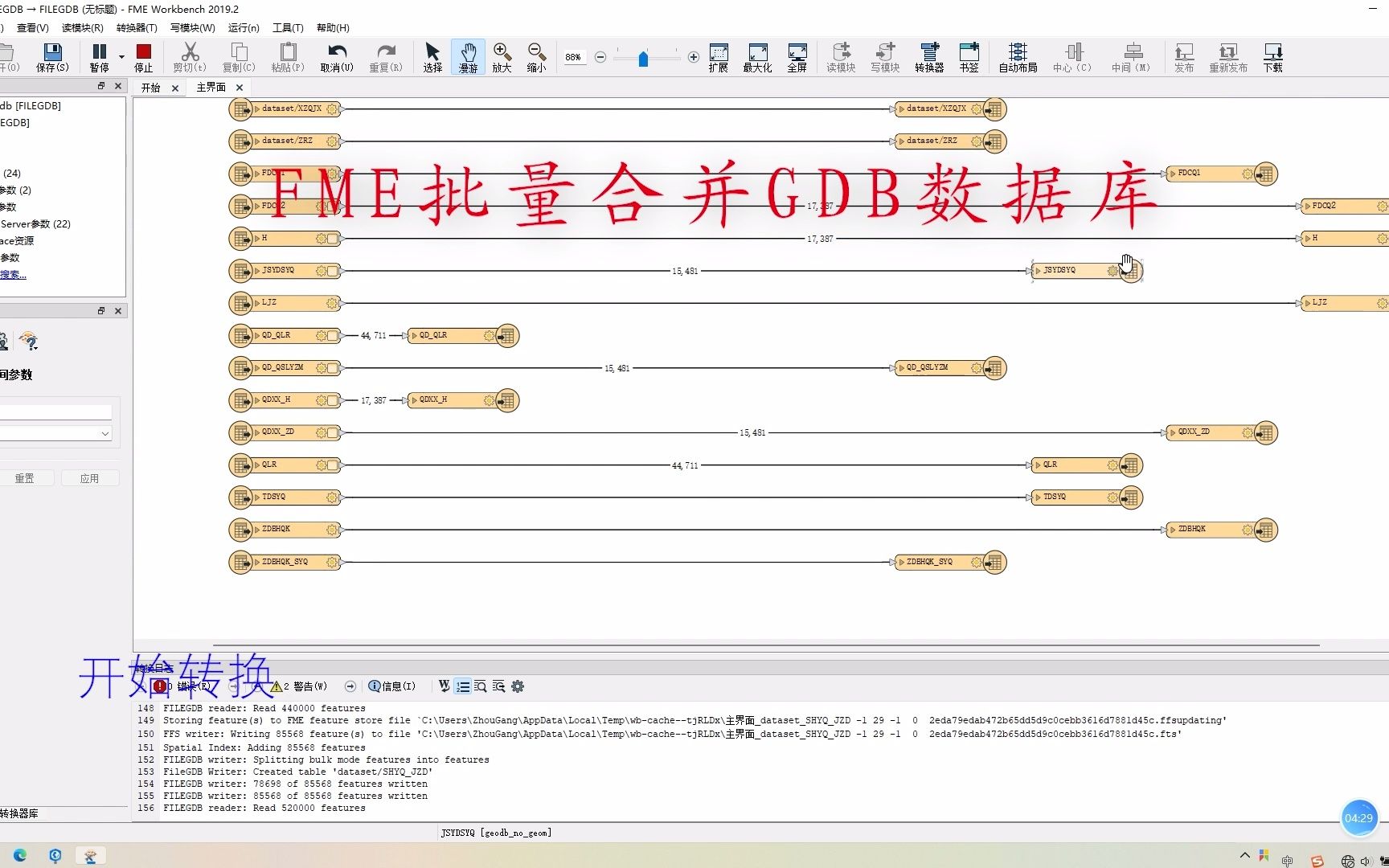
Task: Open the 转换器(T) menu
Action: [x=137, y=27]
